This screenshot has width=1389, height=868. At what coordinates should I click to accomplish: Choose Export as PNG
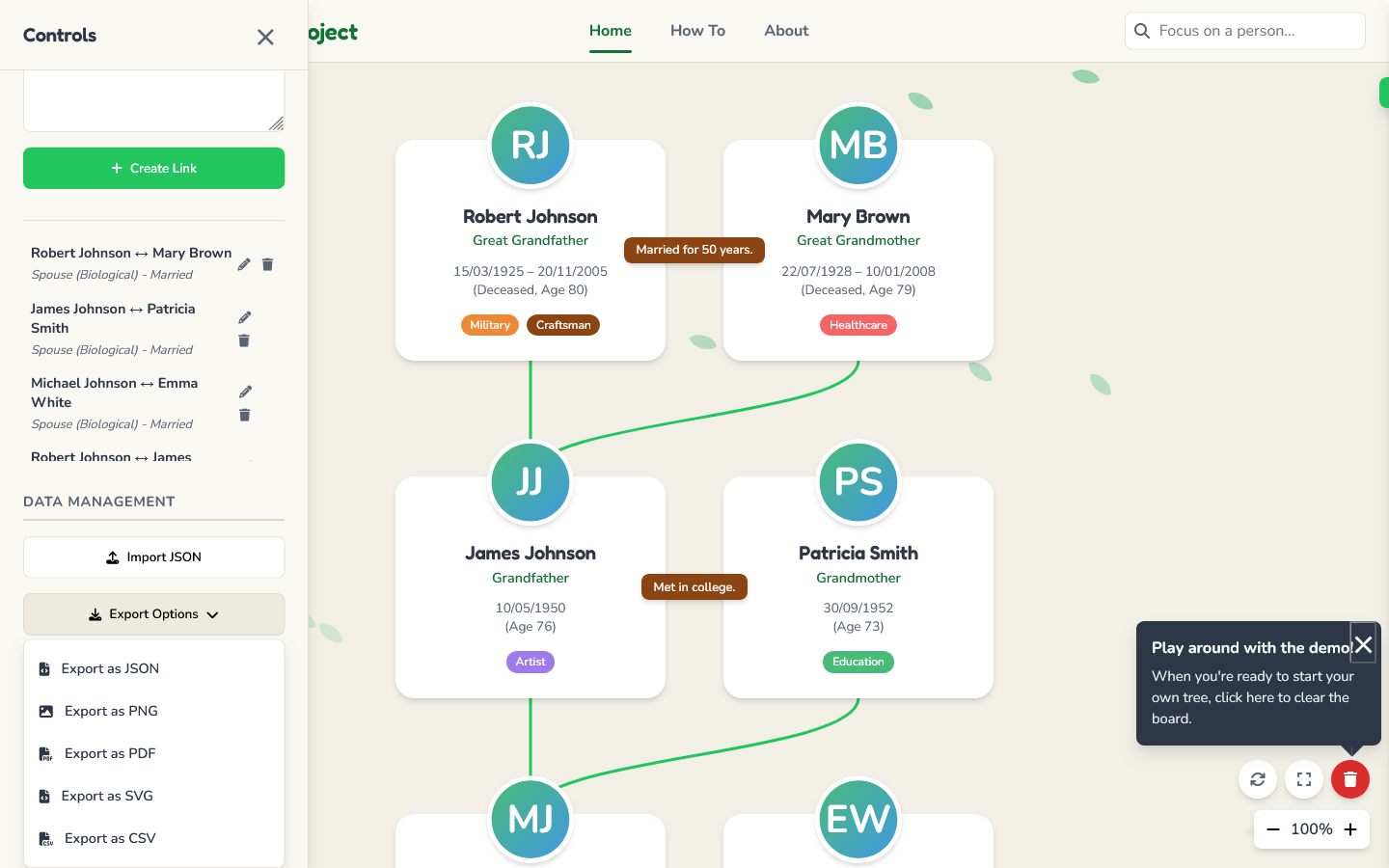pos(153,711)
